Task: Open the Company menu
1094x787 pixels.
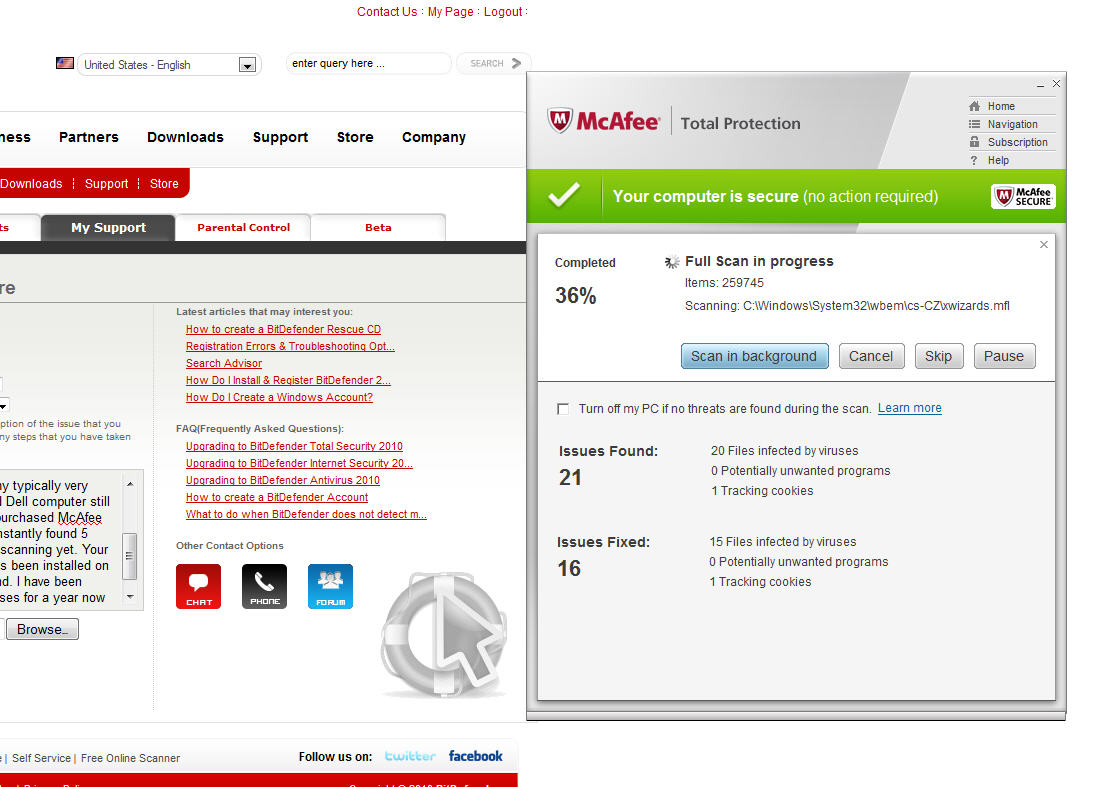Action: tap(434, 137)
